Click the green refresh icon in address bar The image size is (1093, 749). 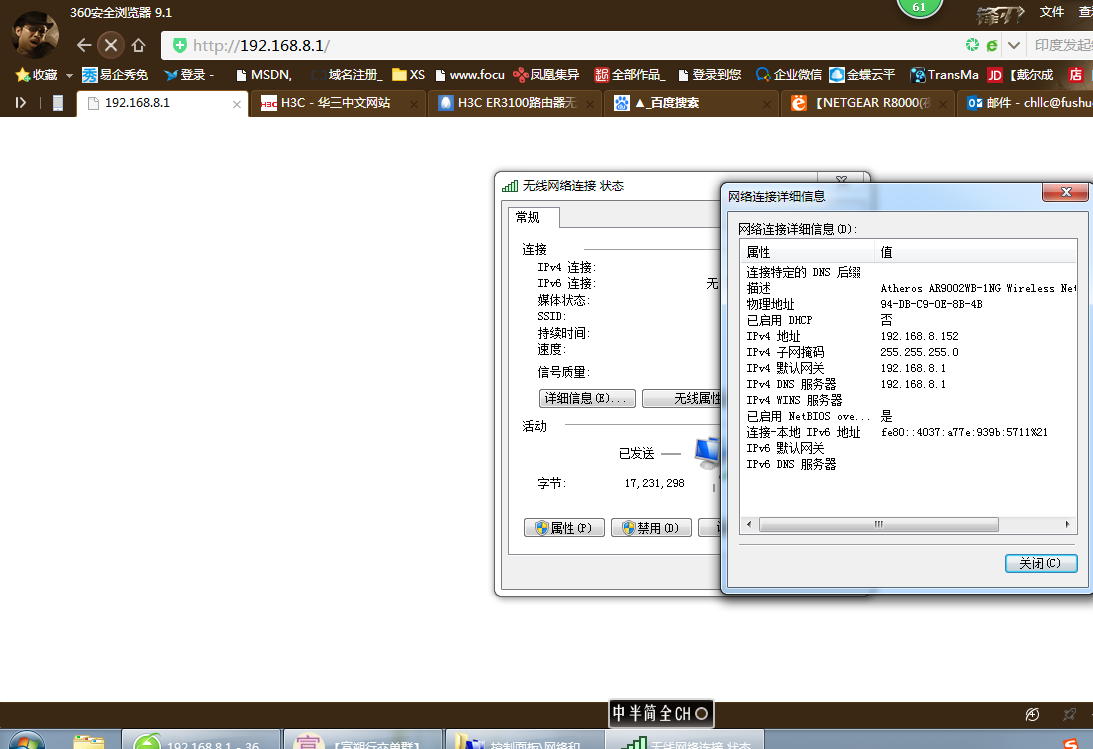pyautogui.click(x=972, y=45)
